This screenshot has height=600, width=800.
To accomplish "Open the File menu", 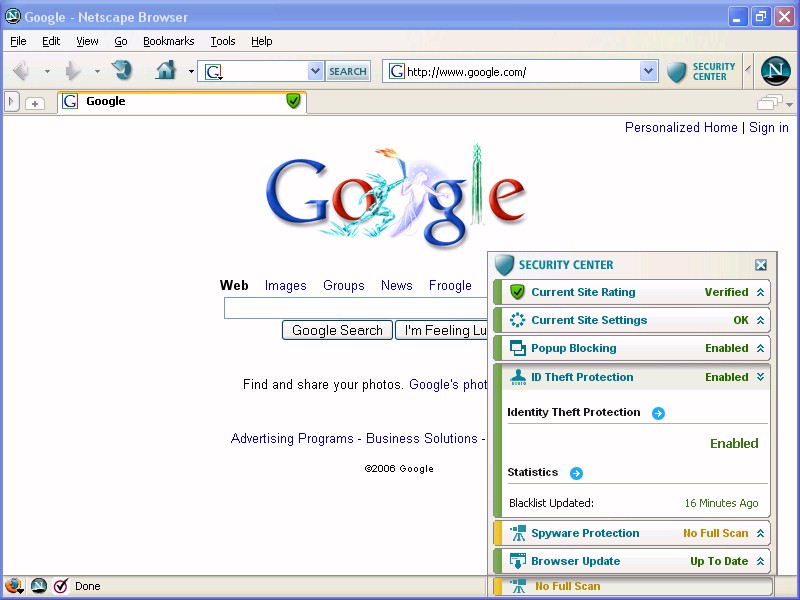I will tap(18, 41).
